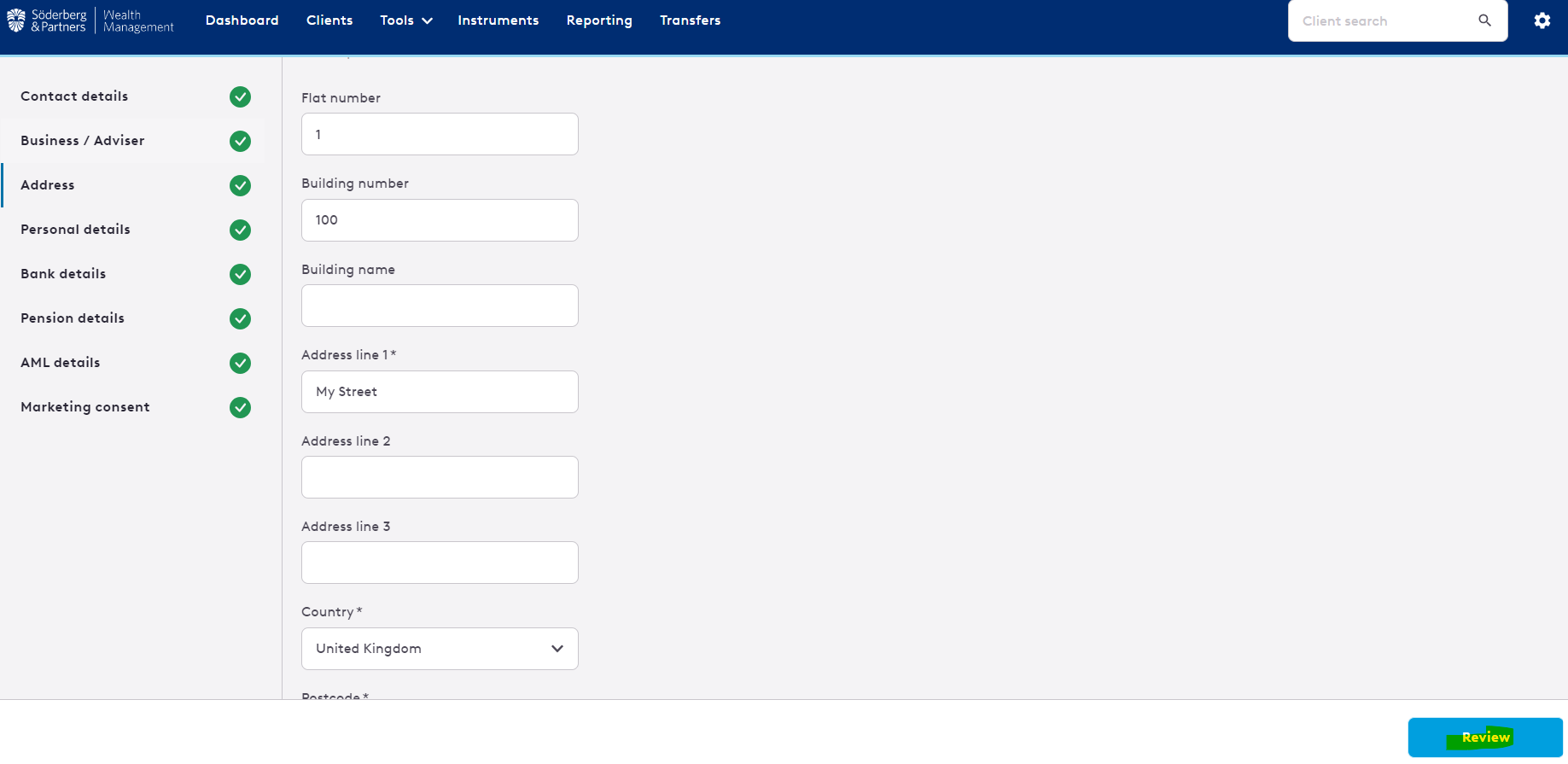Click the empty Building name field
The height and width of the screenshot is (764, 1568).
point(440,306)
